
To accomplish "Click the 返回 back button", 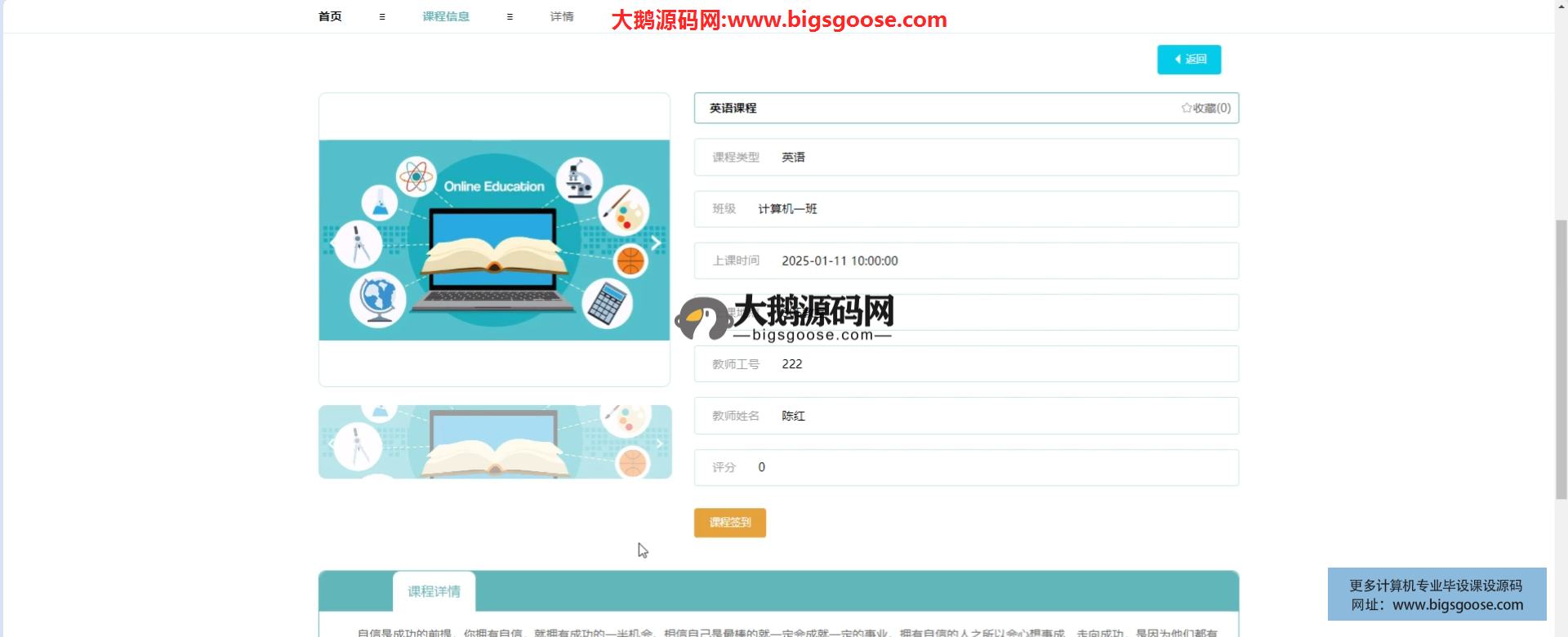I will click(1188, 60).
